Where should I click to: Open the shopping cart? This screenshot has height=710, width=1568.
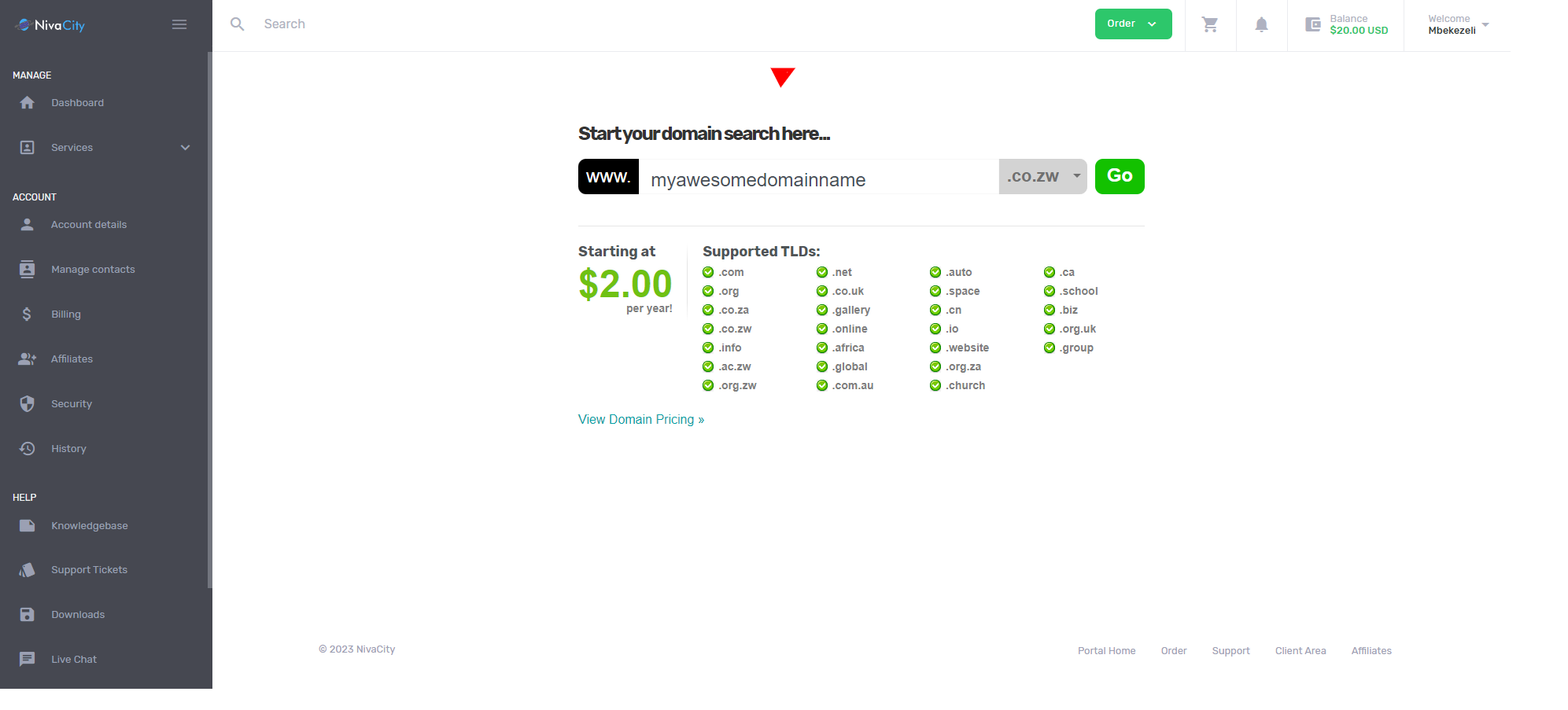click(1210, 24)
